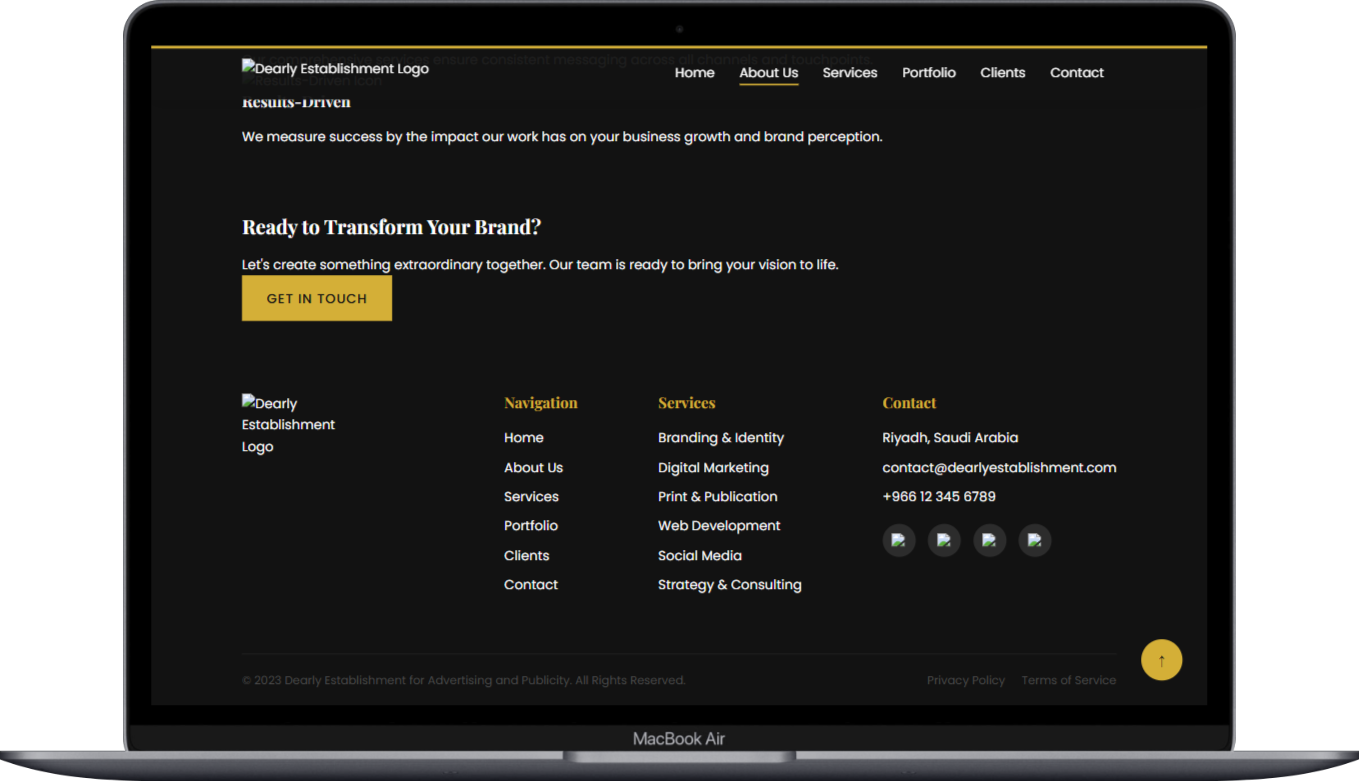The width and height of the screenshot is (1359, 781).
Task: Click the Dearly Establishment logo in header
Action: point(335,69)
